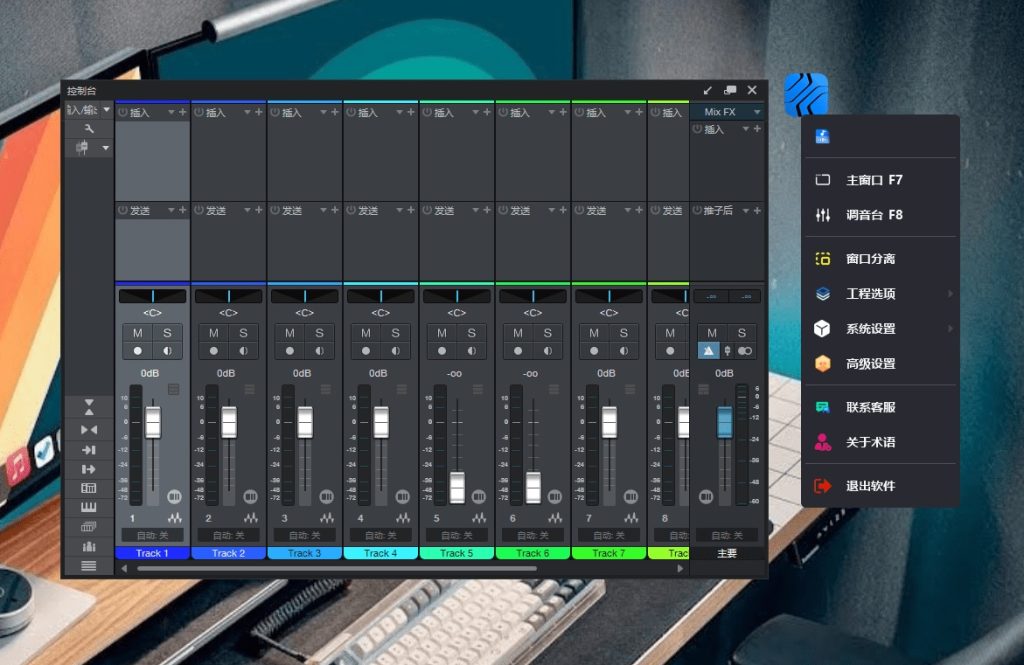Click the main channel automation 自动:关 button

[x=727, y=535]
